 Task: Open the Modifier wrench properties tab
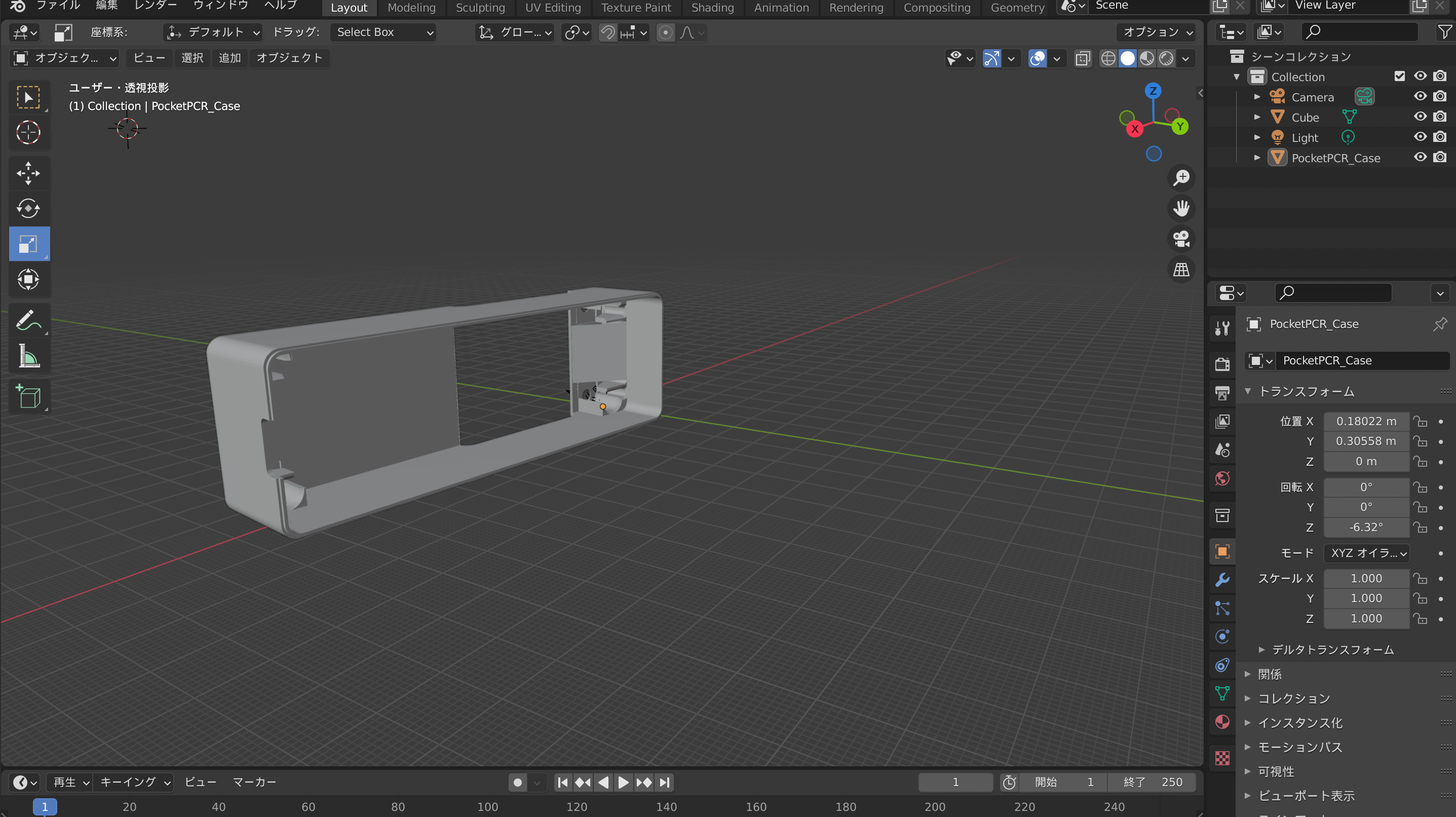pyautogui.click(x=1222, y=579)
